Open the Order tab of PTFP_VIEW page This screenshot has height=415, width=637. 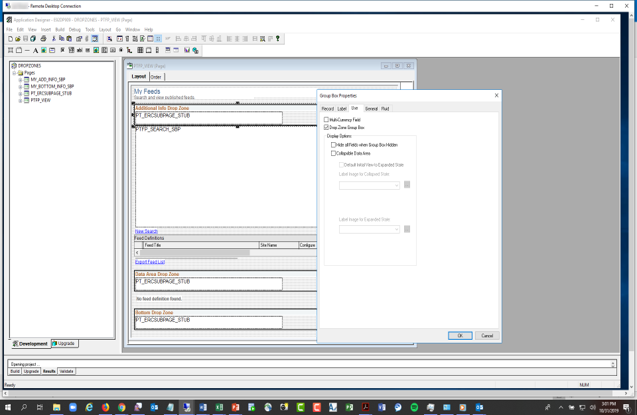pos(156,77)
